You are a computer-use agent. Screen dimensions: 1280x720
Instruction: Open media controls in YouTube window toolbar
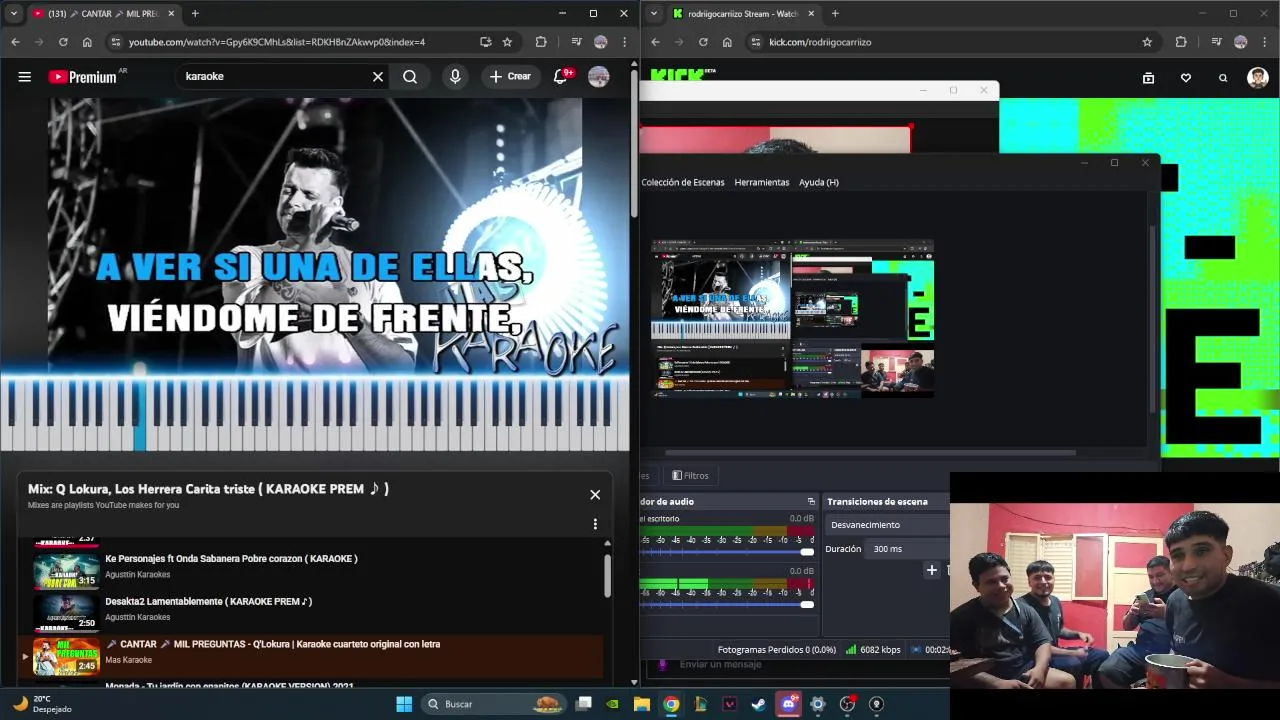pyautogui.click(x=576, y=42)
